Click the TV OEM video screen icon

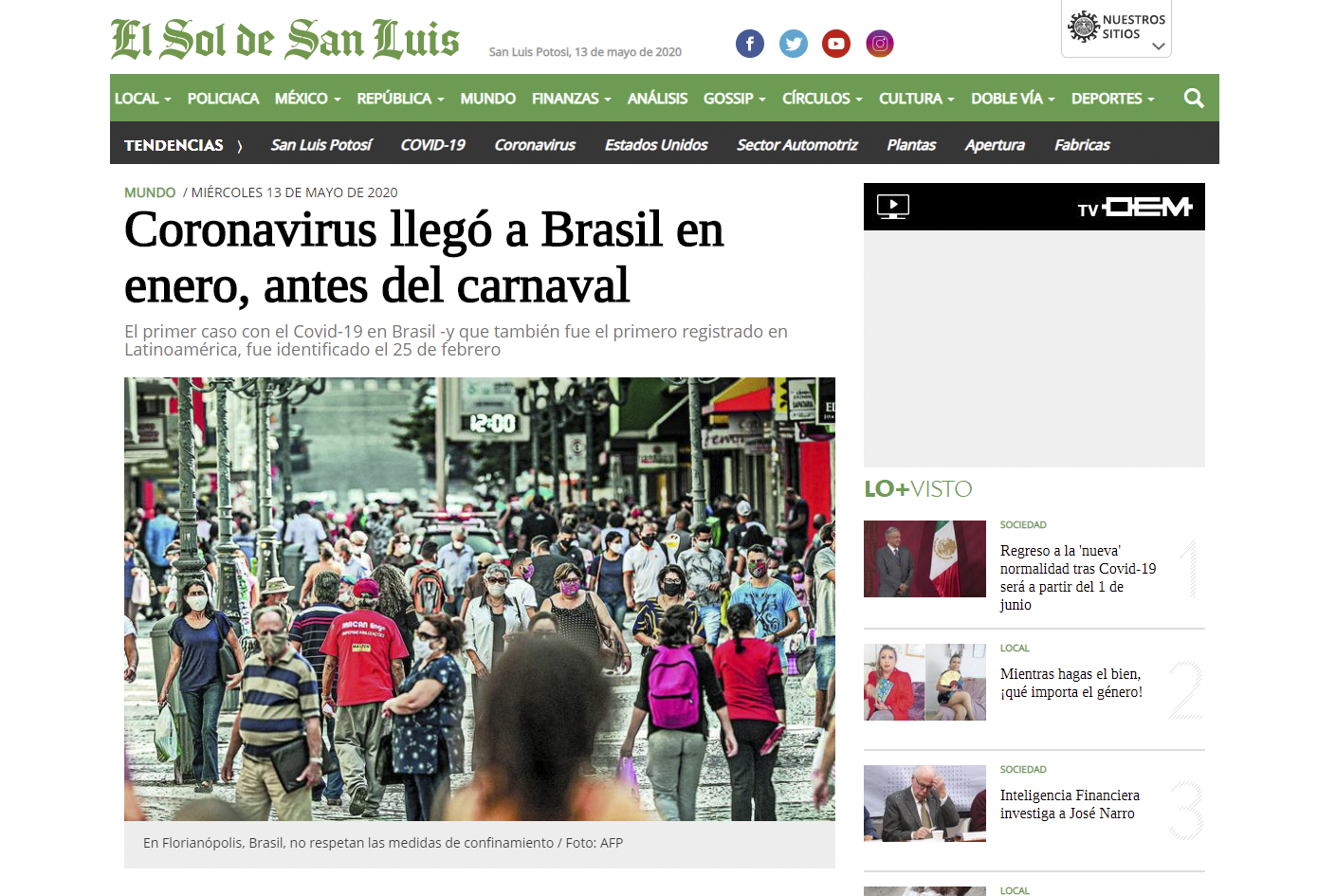(893, 207)
